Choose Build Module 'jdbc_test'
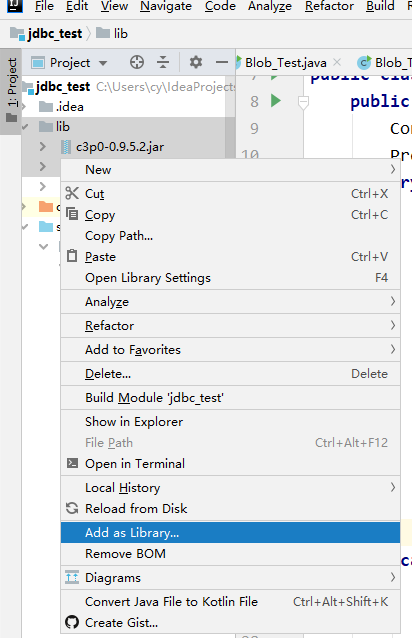Screen dimensions: 412x638 click(230, 397)
